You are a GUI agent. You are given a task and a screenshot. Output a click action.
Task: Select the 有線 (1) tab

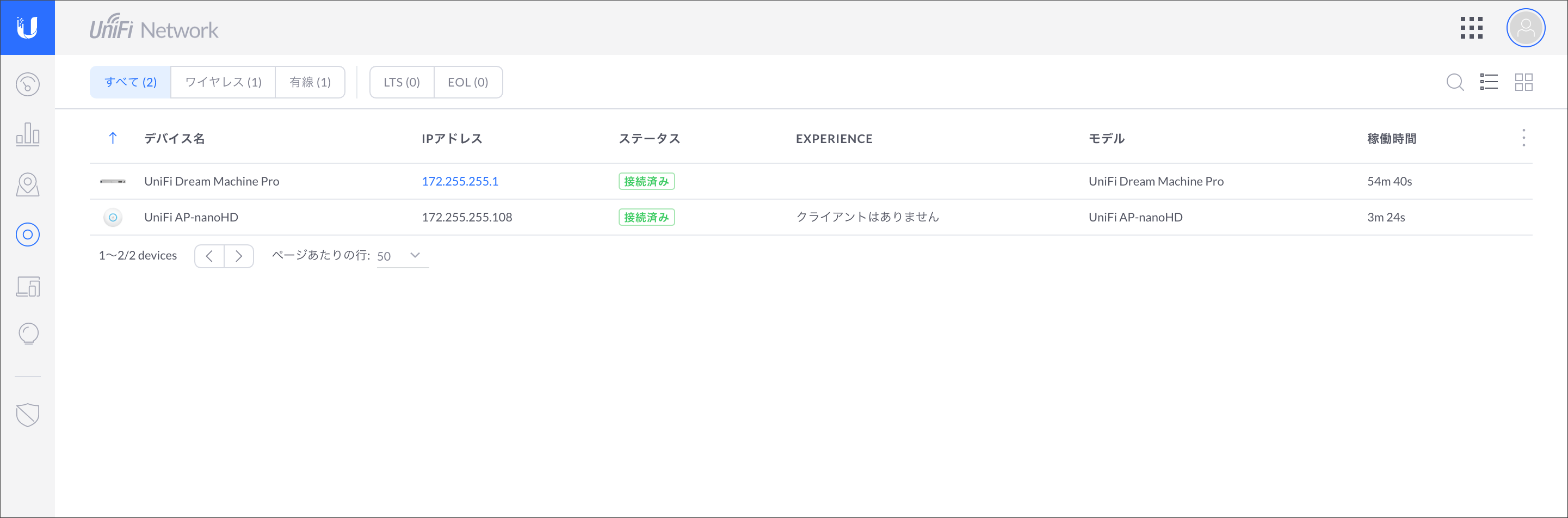pos(311,82)
